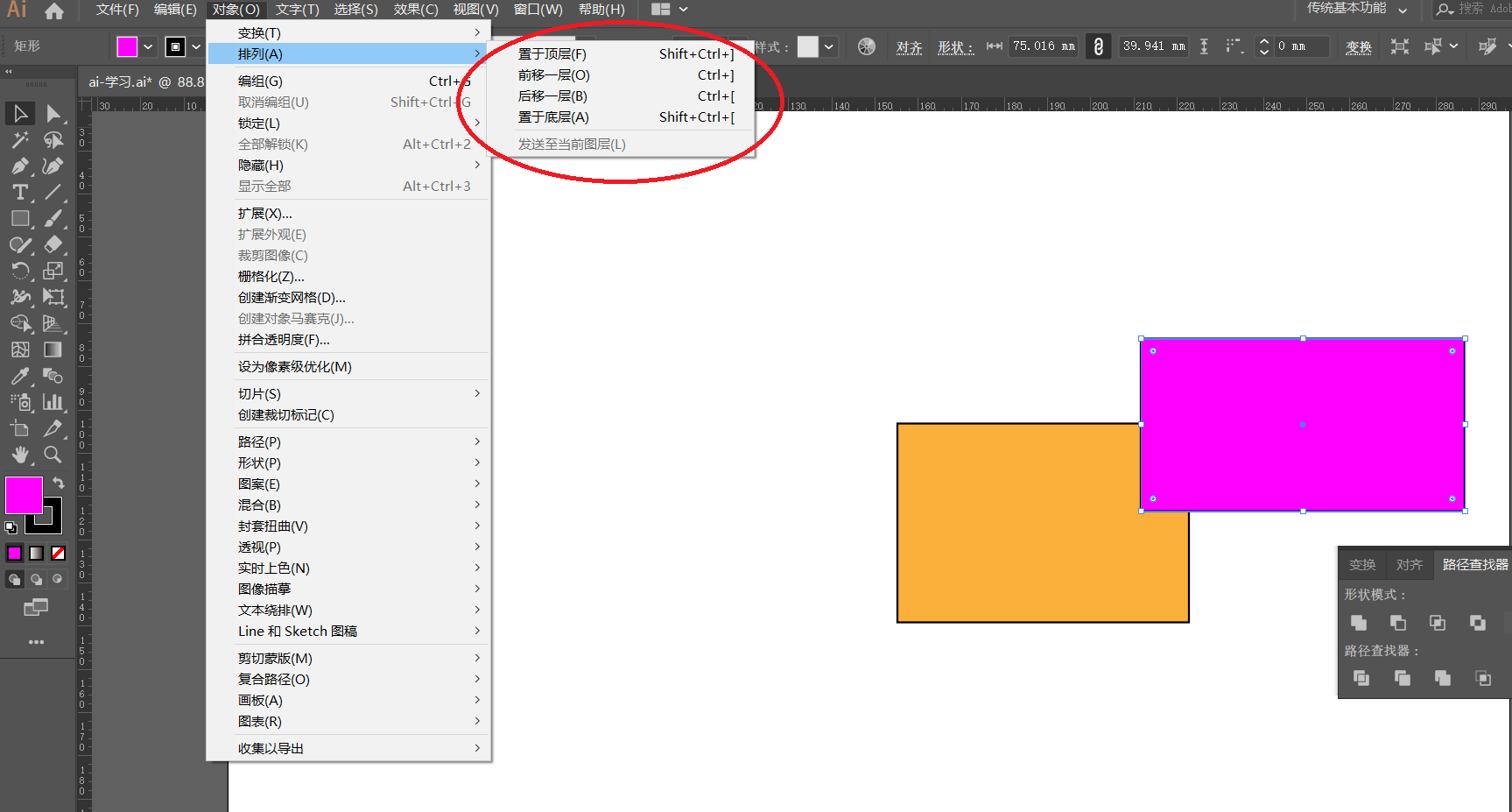Select the Column Graph tool
This screenshot has height=812, width=1512.
tap(53, 402)
